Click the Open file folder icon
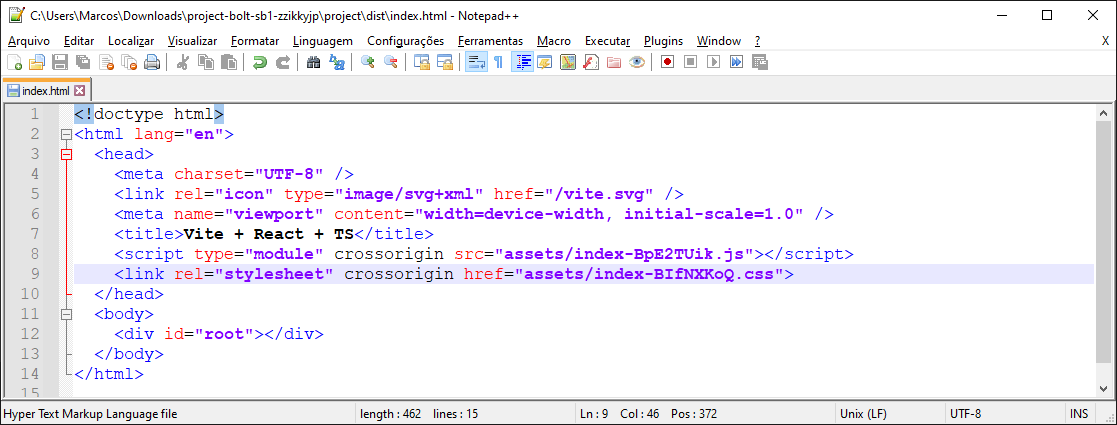 [x=36, y=63]
